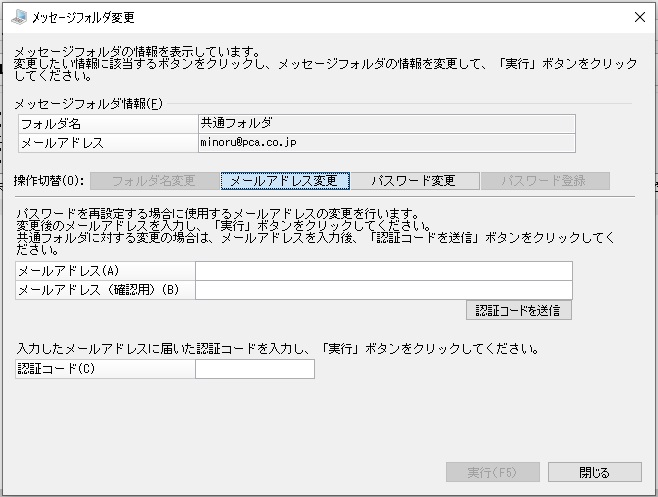Screen dimensions: 658x497
Task: Close the メッセージフォルダ変更 dialog with the X
Action: pos(640,17)
